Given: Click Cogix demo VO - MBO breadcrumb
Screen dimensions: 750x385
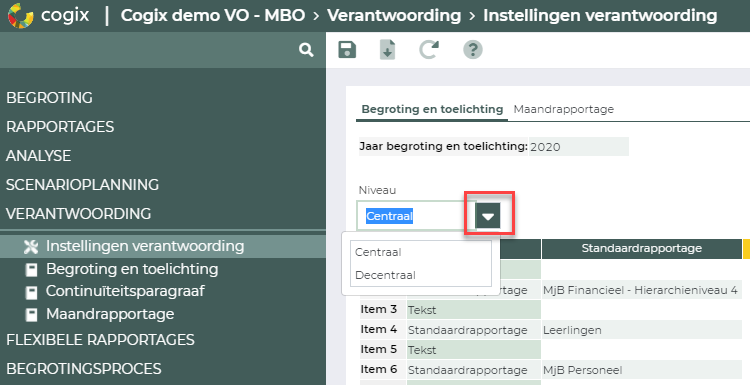Looking at the screenshot, I should [x=213, y=15].
